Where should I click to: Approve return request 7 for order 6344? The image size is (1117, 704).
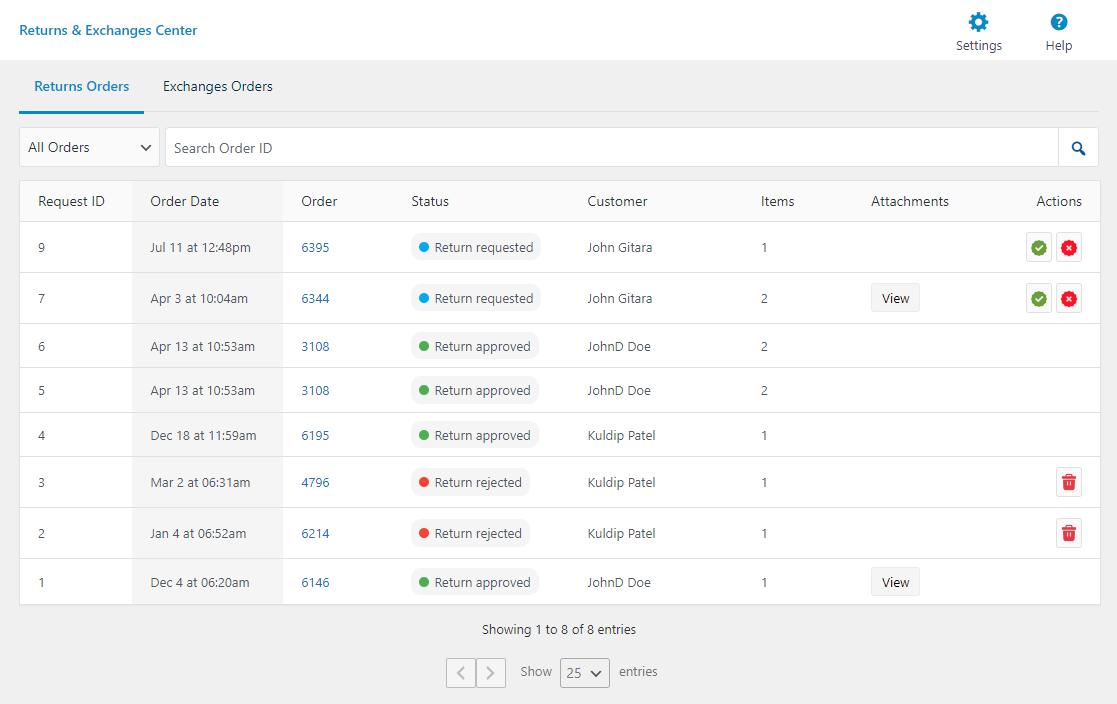[x=1039, y=298]
